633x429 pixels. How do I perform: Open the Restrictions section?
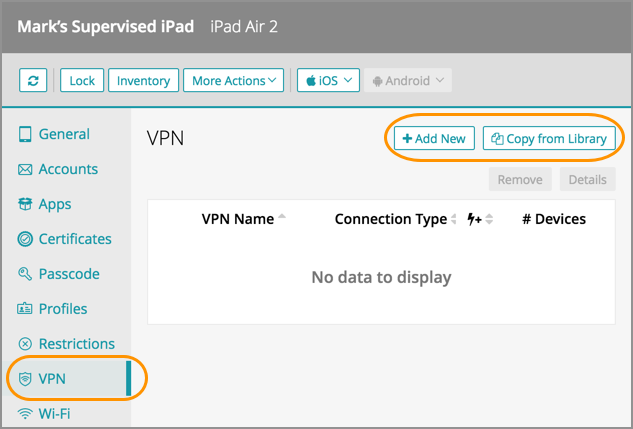pyautogui.click(x=76, y=344)
